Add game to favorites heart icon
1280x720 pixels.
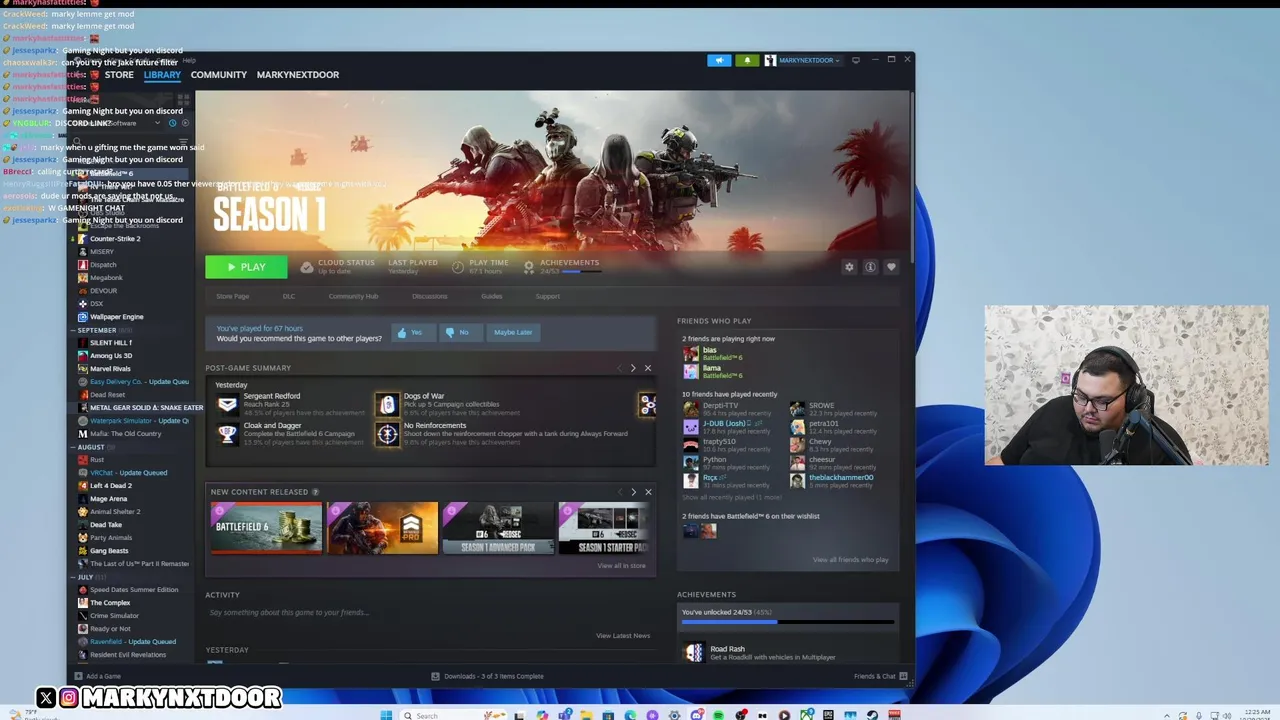(x=891, y=267)
